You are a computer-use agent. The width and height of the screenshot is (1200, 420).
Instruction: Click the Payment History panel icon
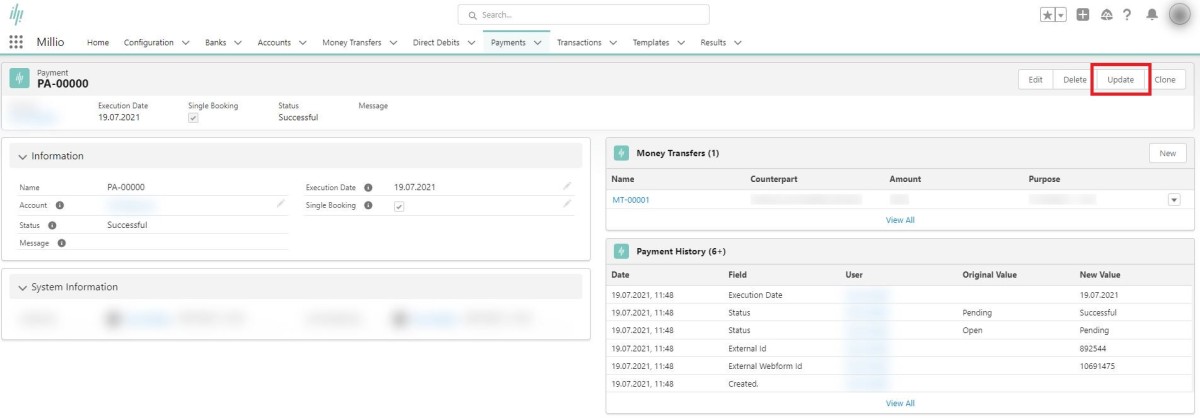(620, 251)
